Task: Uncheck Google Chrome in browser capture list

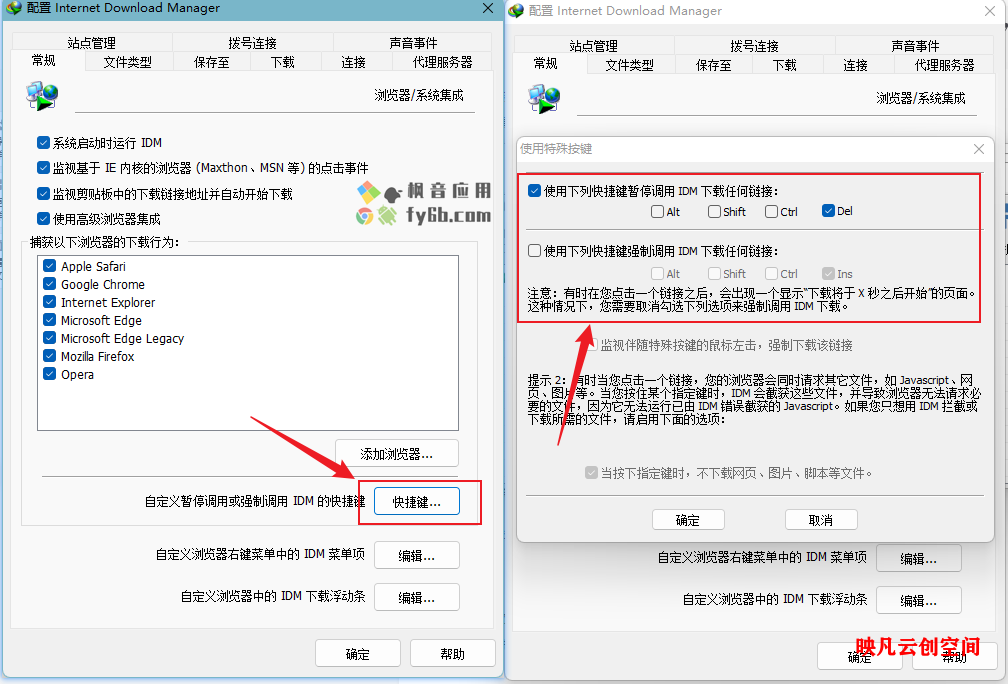Action: coord(49,284)
